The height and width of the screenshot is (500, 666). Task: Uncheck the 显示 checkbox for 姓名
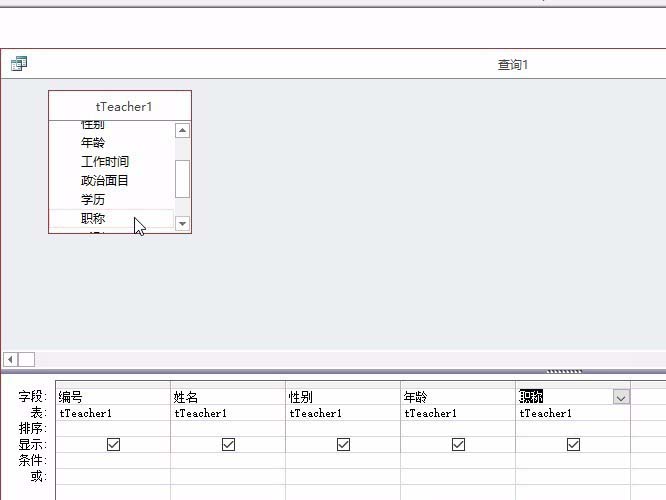(x=229, y=445)
